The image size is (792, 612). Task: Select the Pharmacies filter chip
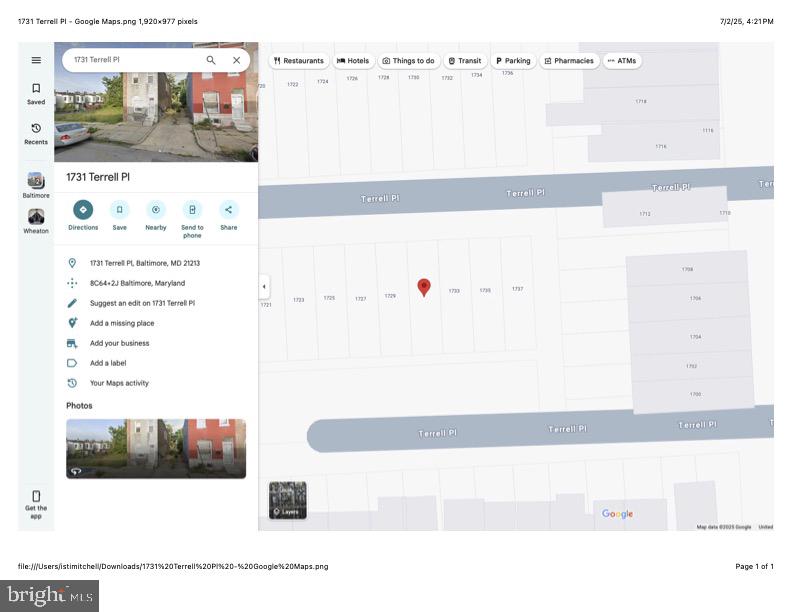(569, 61)
